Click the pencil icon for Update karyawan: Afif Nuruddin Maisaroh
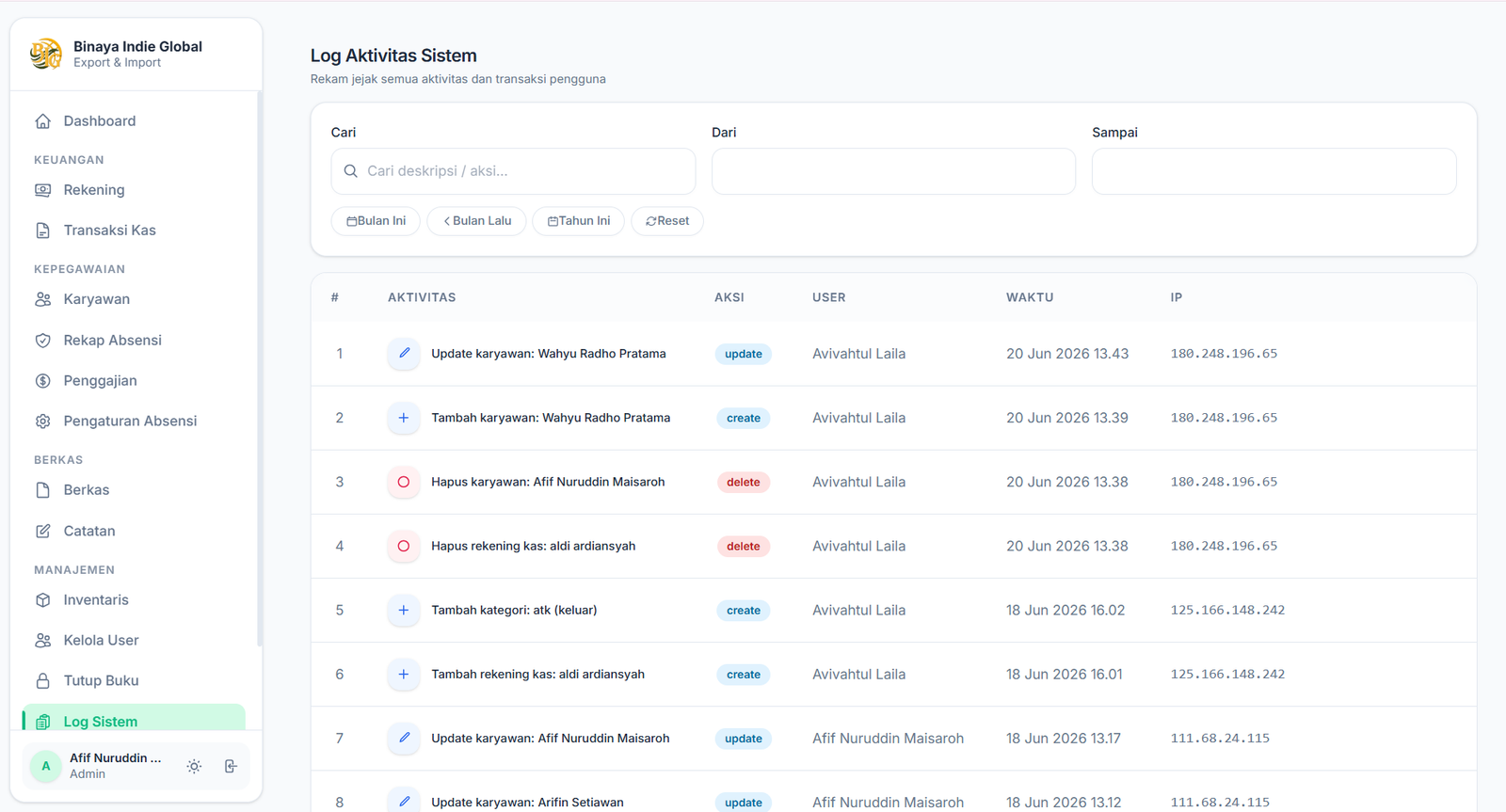The image size is (1506, 812). pyautogui.click(x=404, y=739)
